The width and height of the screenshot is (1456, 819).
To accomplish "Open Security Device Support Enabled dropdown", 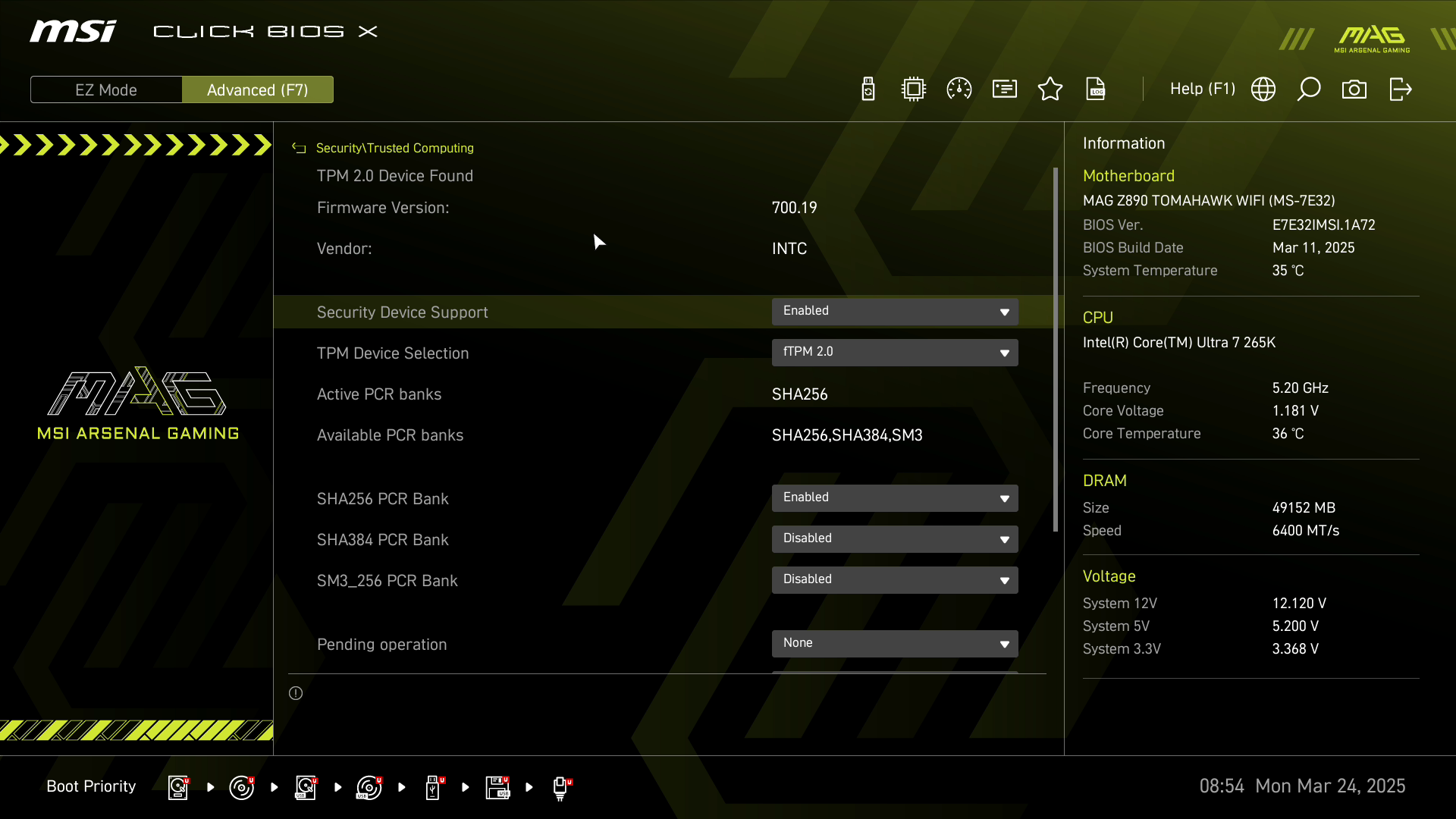I will (x=895, y=312).
